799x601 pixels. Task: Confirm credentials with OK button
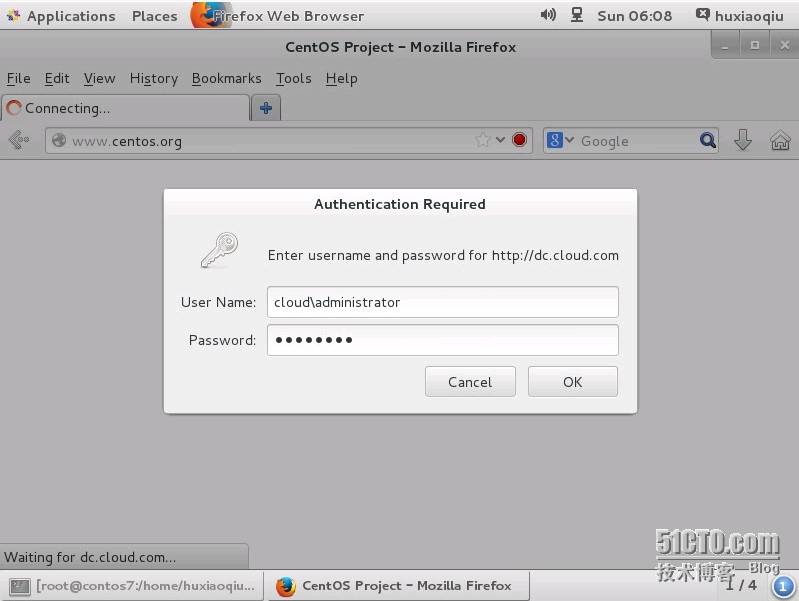[x=572, y=381]
